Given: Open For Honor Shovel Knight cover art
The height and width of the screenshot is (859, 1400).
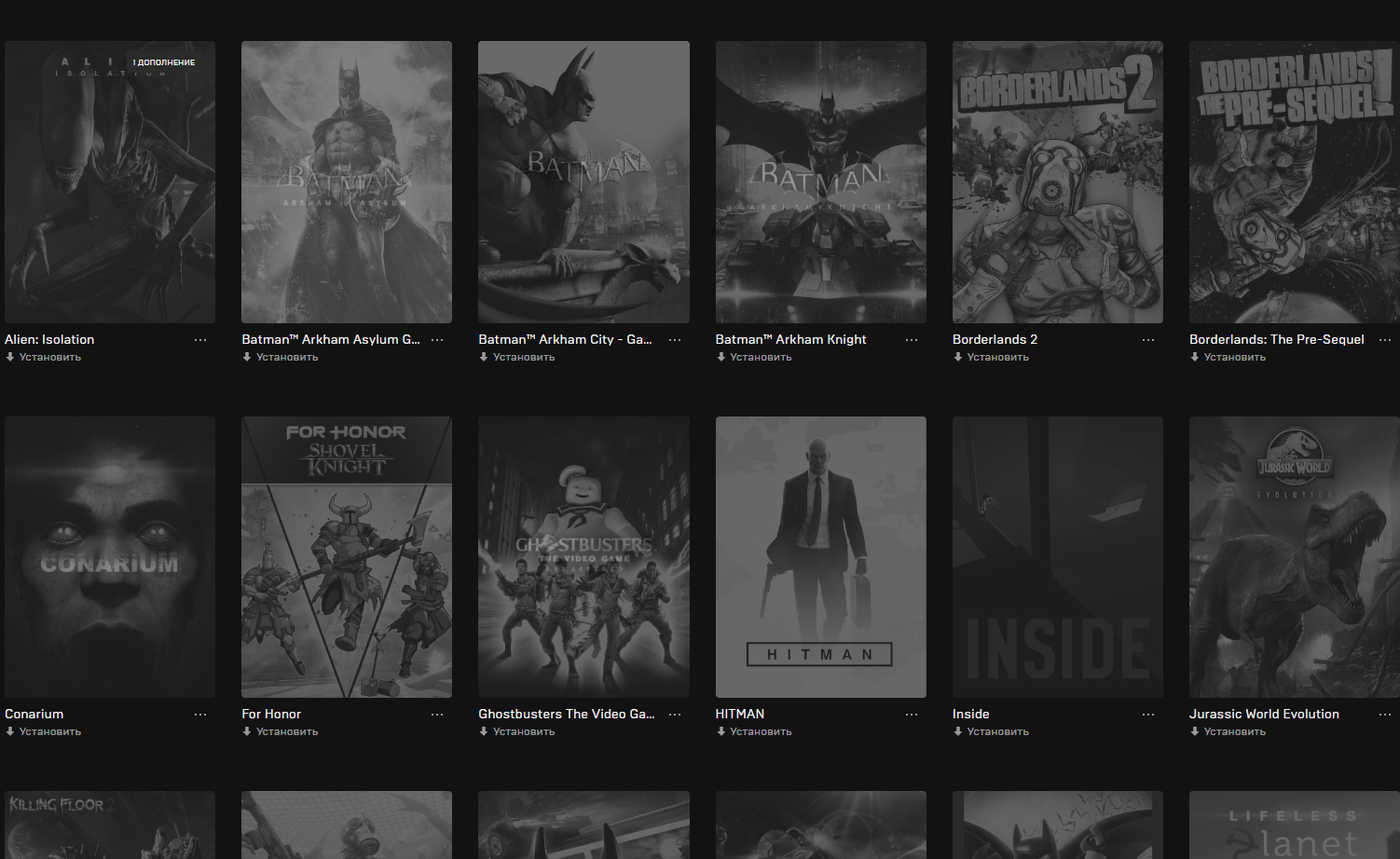Looking at the screenshot, I should (347, 557).
